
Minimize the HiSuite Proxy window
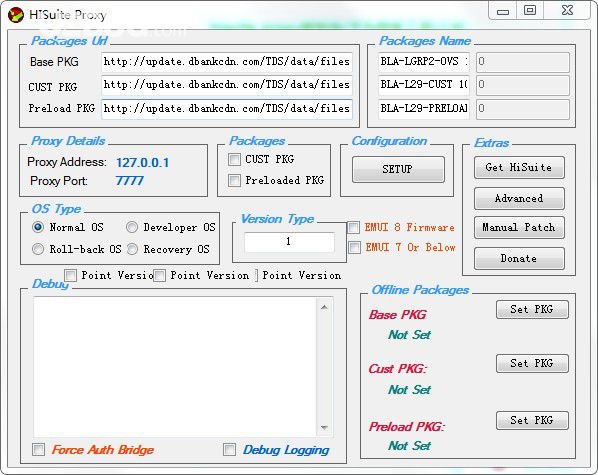pos(503,10)
